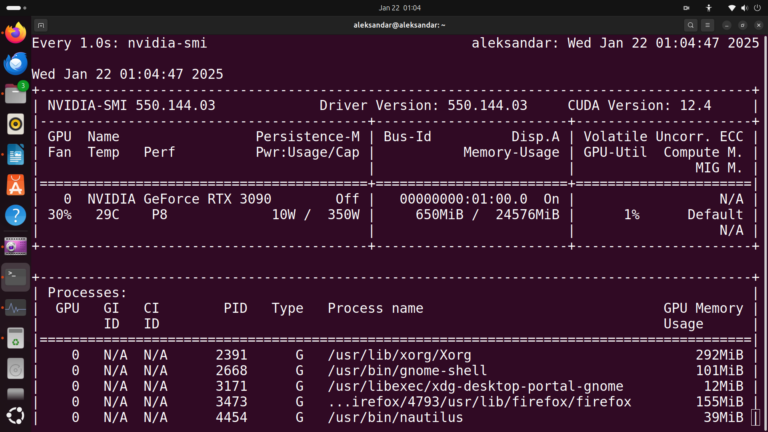Open the power menu icon in top bar
The width and height of the screenshot is (768, 432).
(757, 8)
